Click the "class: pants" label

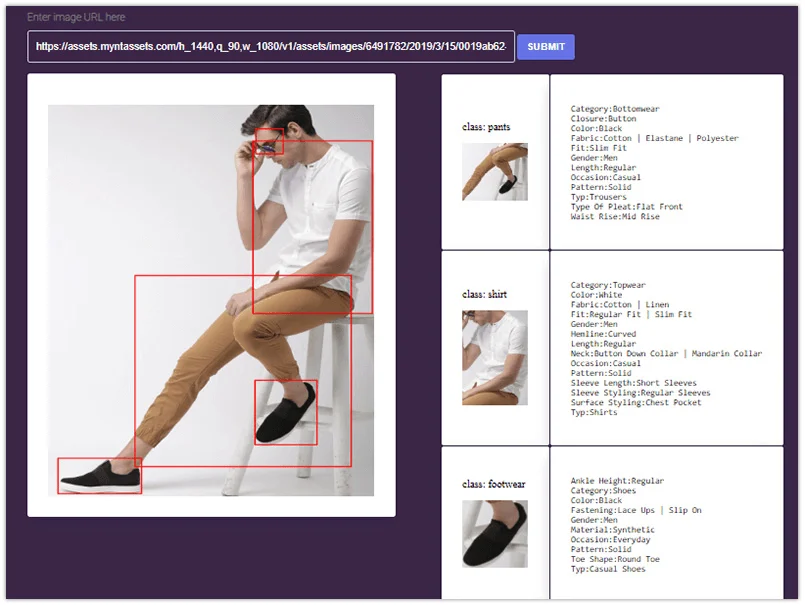(x=486, y=127)
